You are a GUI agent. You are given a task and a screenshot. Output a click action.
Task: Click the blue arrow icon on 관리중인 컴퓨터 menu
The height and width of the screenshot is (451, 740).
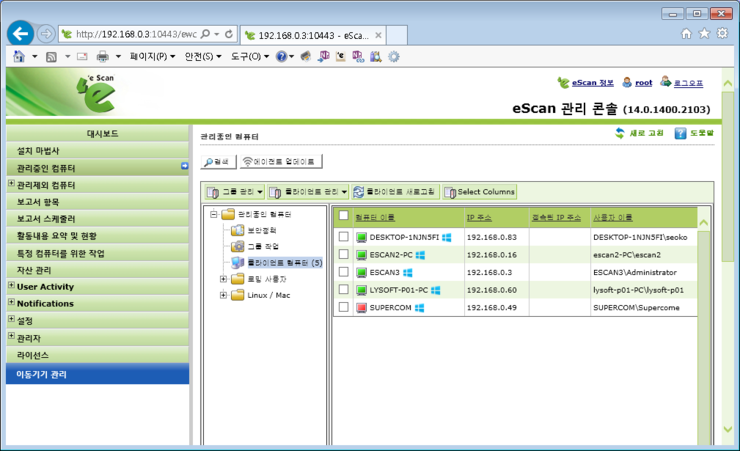(185, 166)
